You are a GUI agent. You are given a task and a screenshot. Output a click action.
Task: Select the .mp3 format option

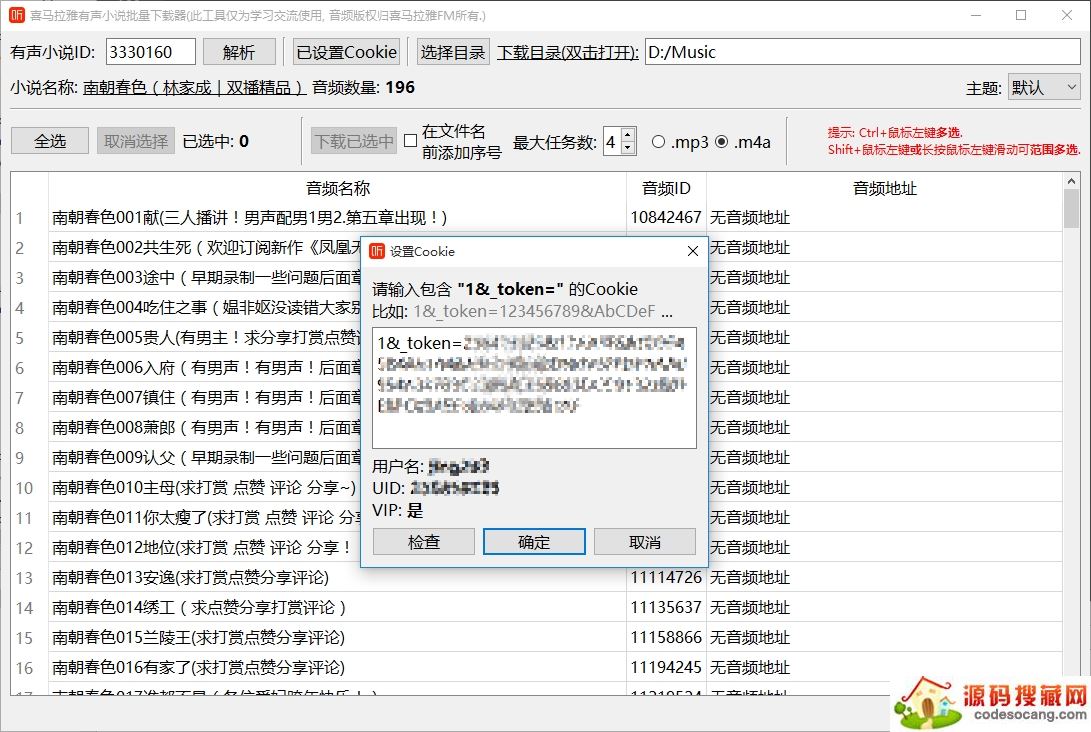(x=658, y=141)
